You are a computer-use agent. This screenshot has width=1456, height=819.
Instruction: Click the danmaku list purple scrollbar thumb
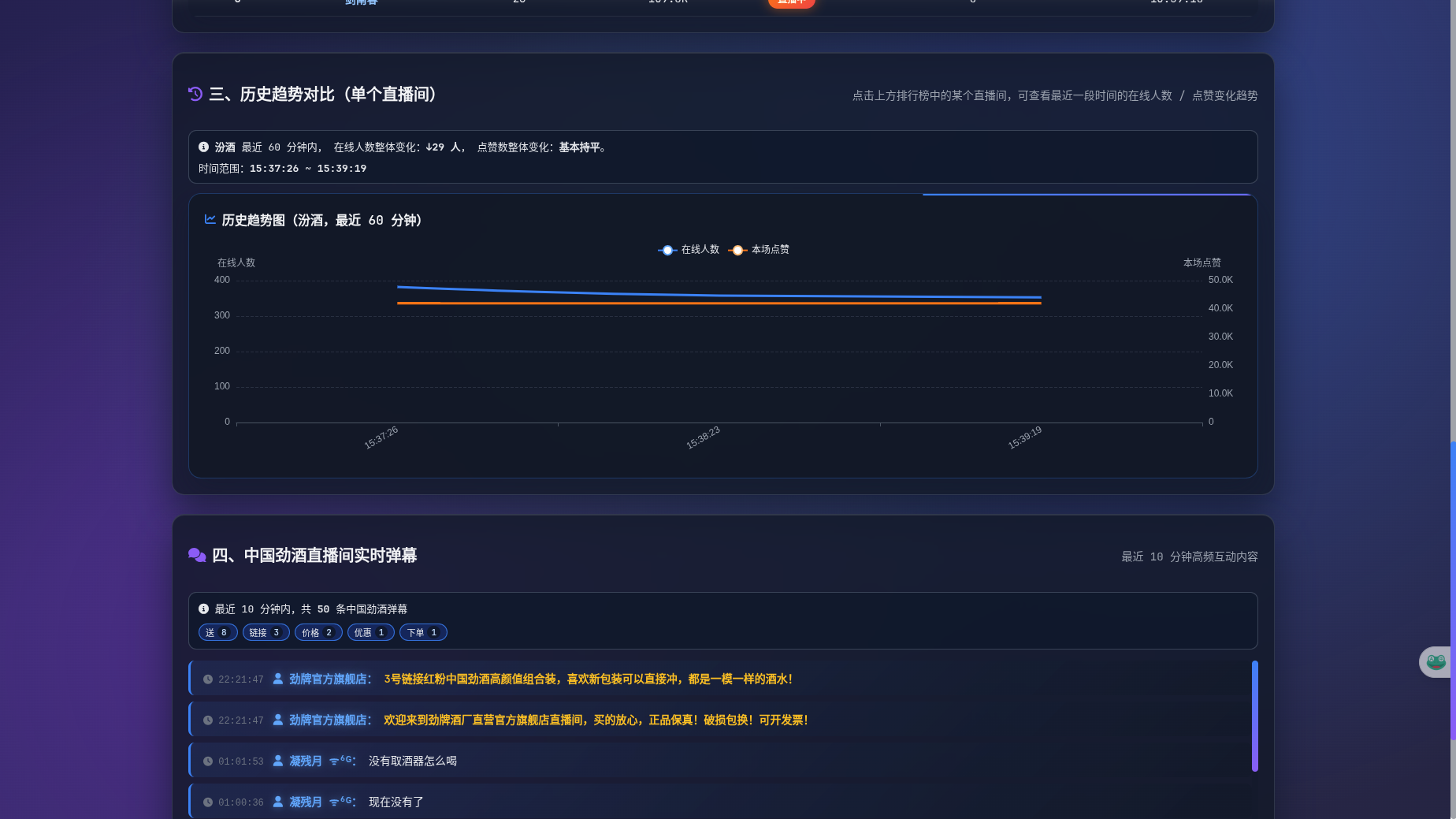pos(1254,716)
